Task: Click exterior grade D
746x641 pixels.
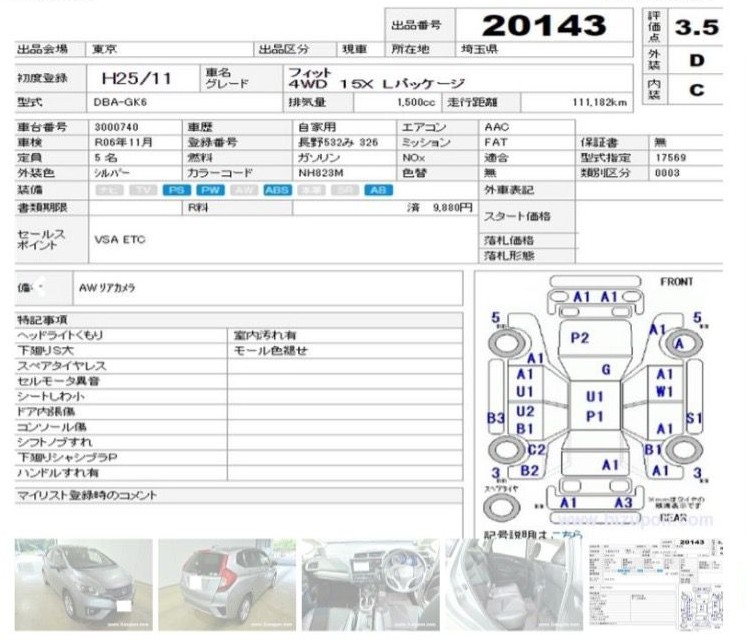Action: point(697,60)
